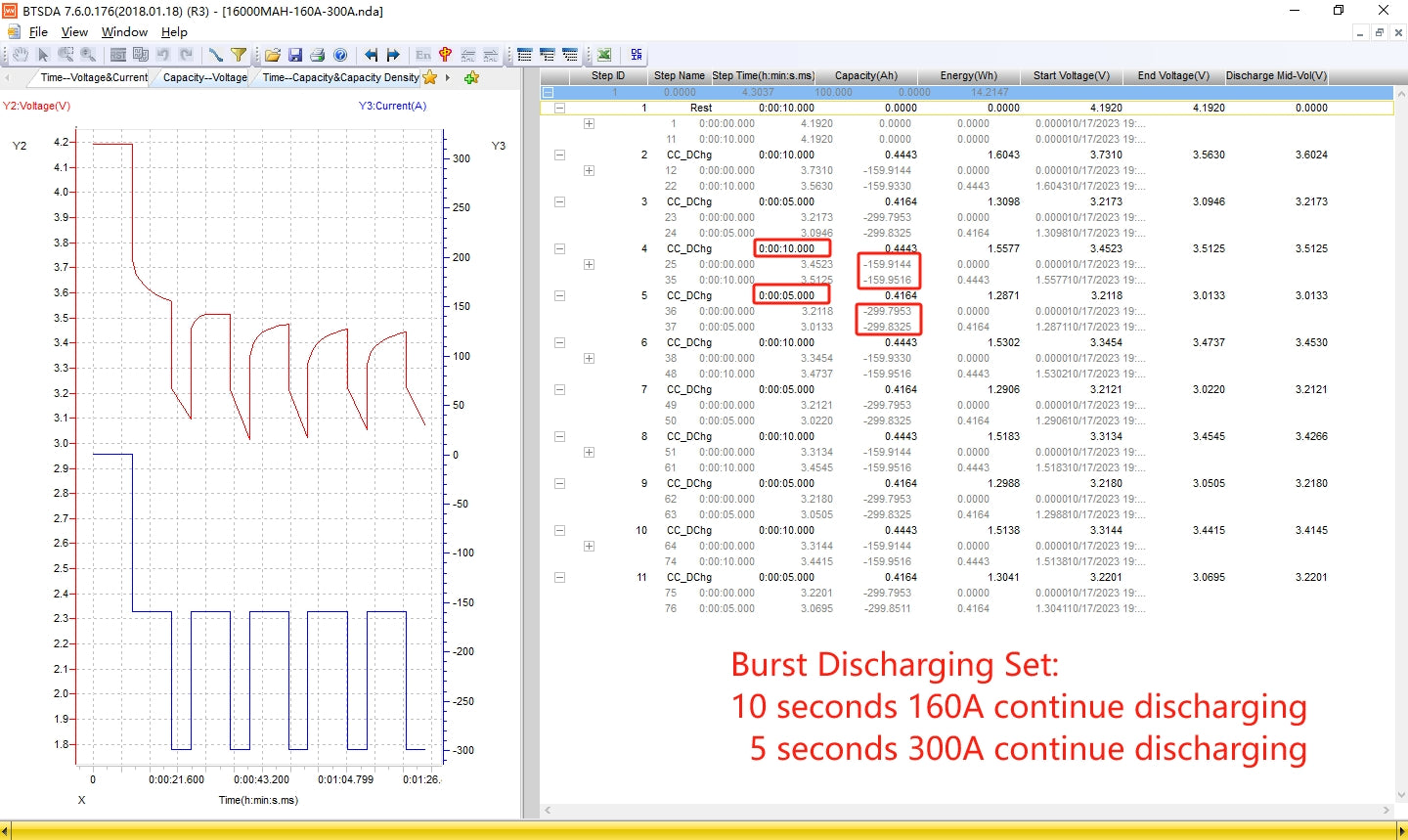The image size is (1408, 840).
Task: Open a file with folder icon
Action: pos(273,55)
